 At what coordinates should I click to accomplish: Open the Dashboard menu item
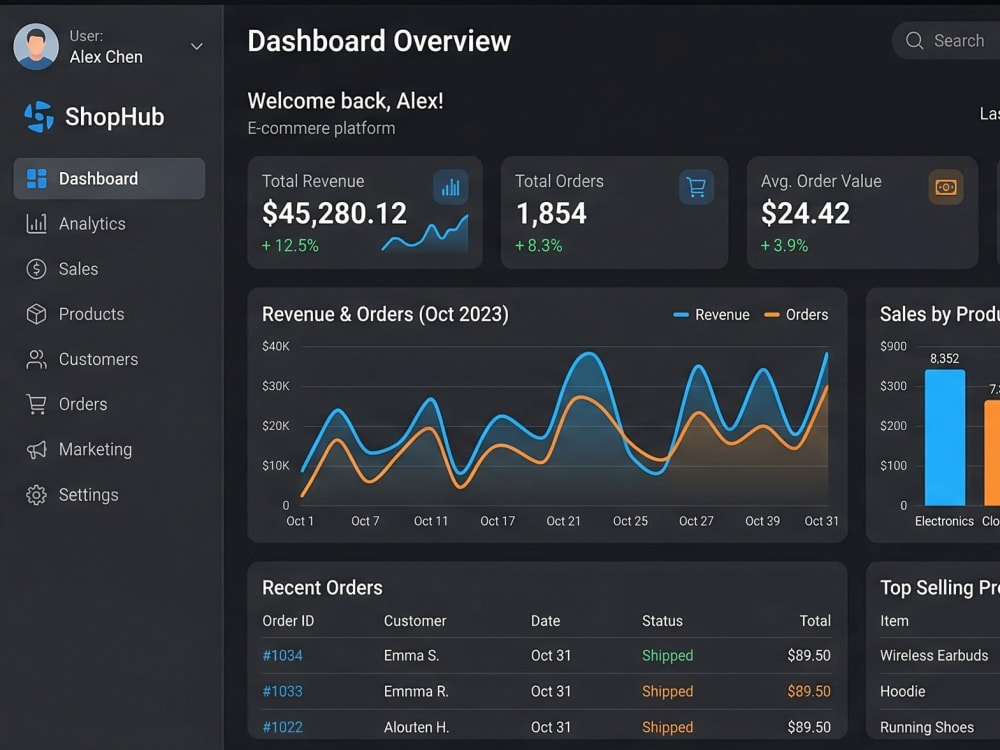pyautogui.click(x=109, y=179)
